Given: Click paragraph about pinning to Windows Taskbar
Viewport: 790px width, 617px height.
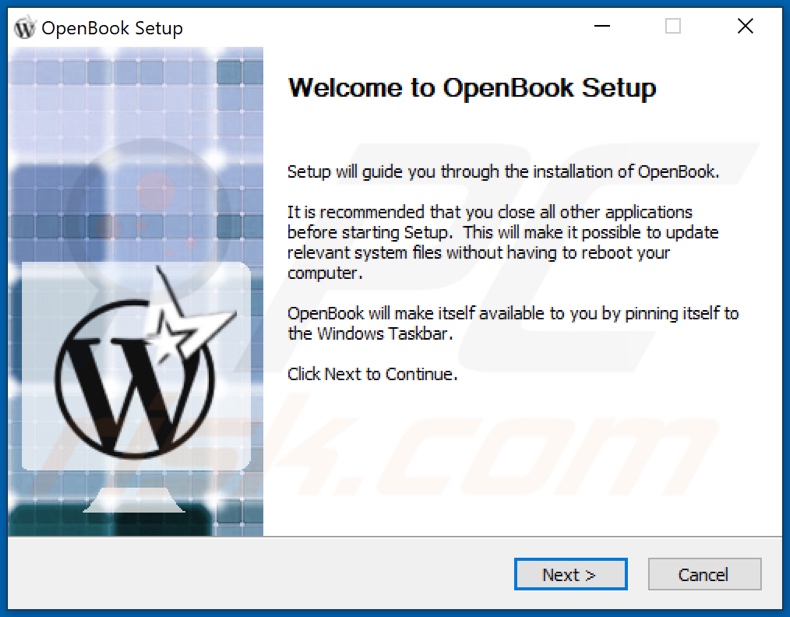Looking at the screenshot, I should point(513,323).
